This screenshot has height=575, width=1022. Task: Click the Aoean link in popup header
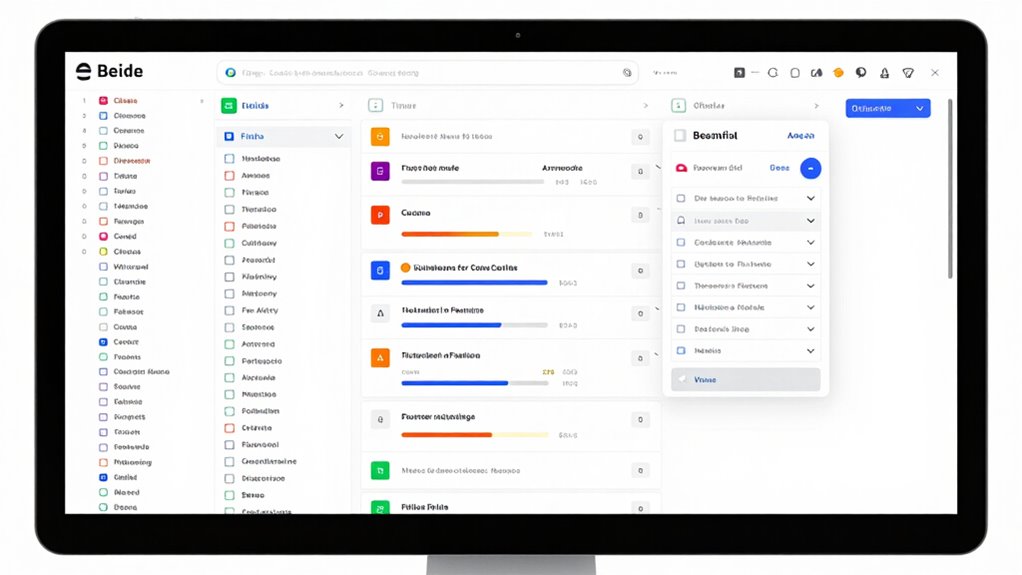tap(800, 136)
